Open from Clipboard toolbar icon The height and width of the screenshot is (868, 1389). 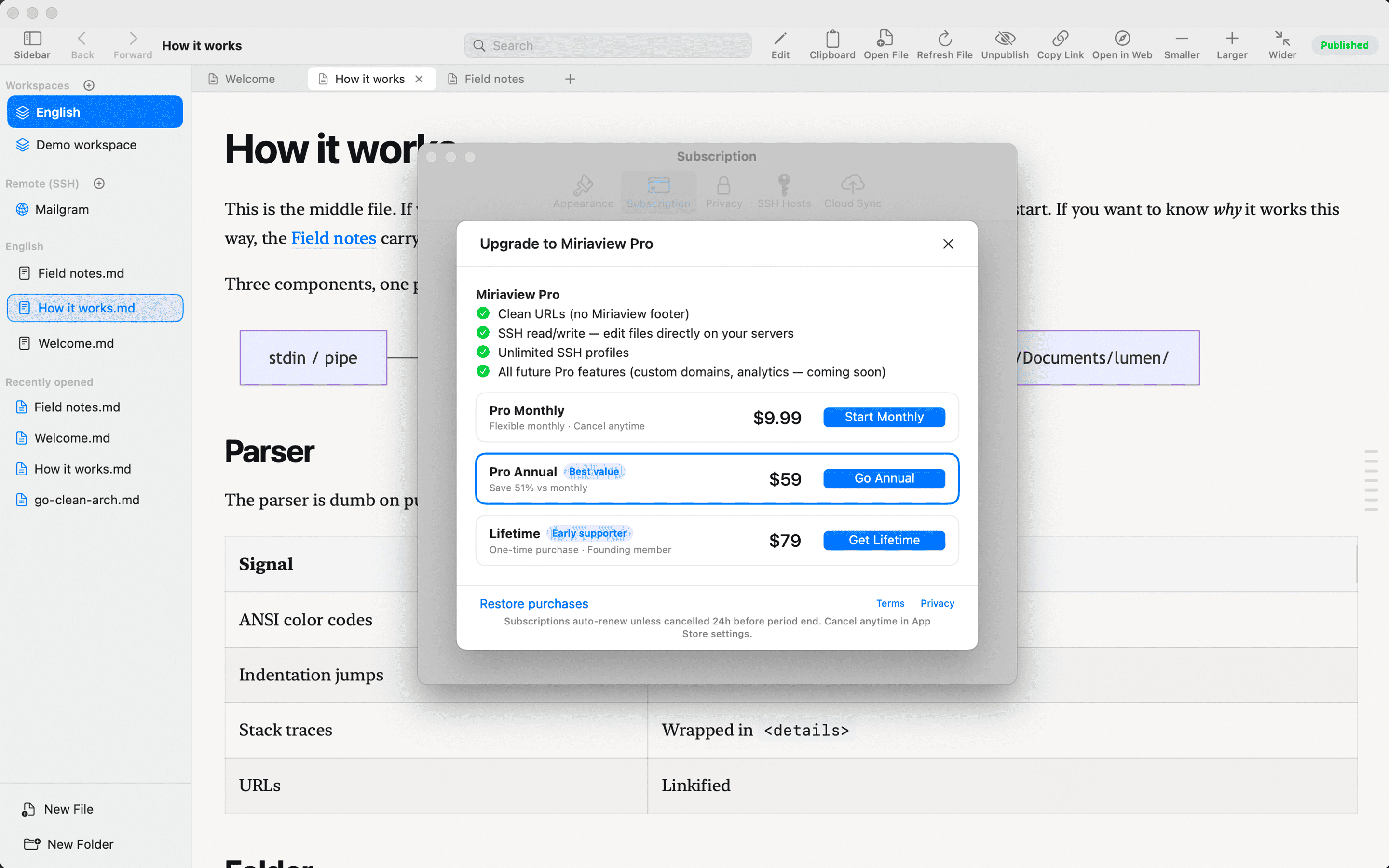point(832,39)
